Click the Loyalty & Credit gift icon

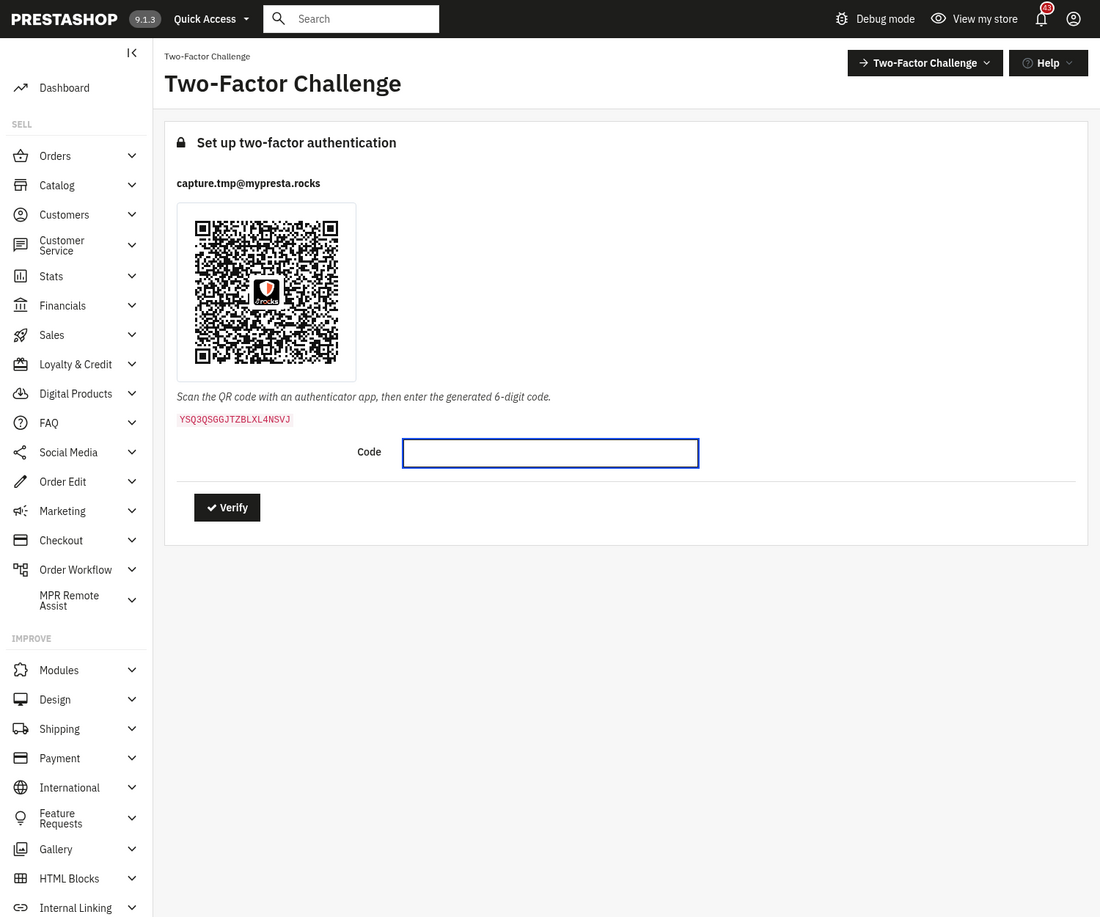click(20, 364)
